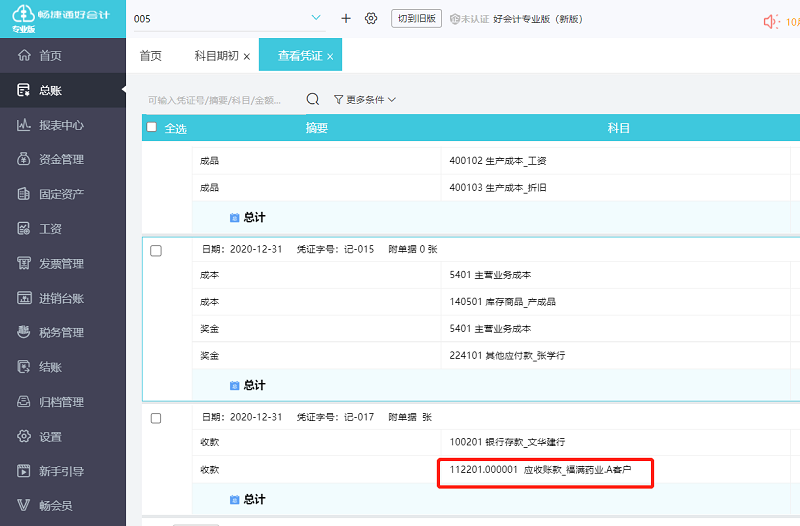Open 工资 payroll icon
Image resolution: width=800 pixels, height=526 pixels.
tap(23, 228)
